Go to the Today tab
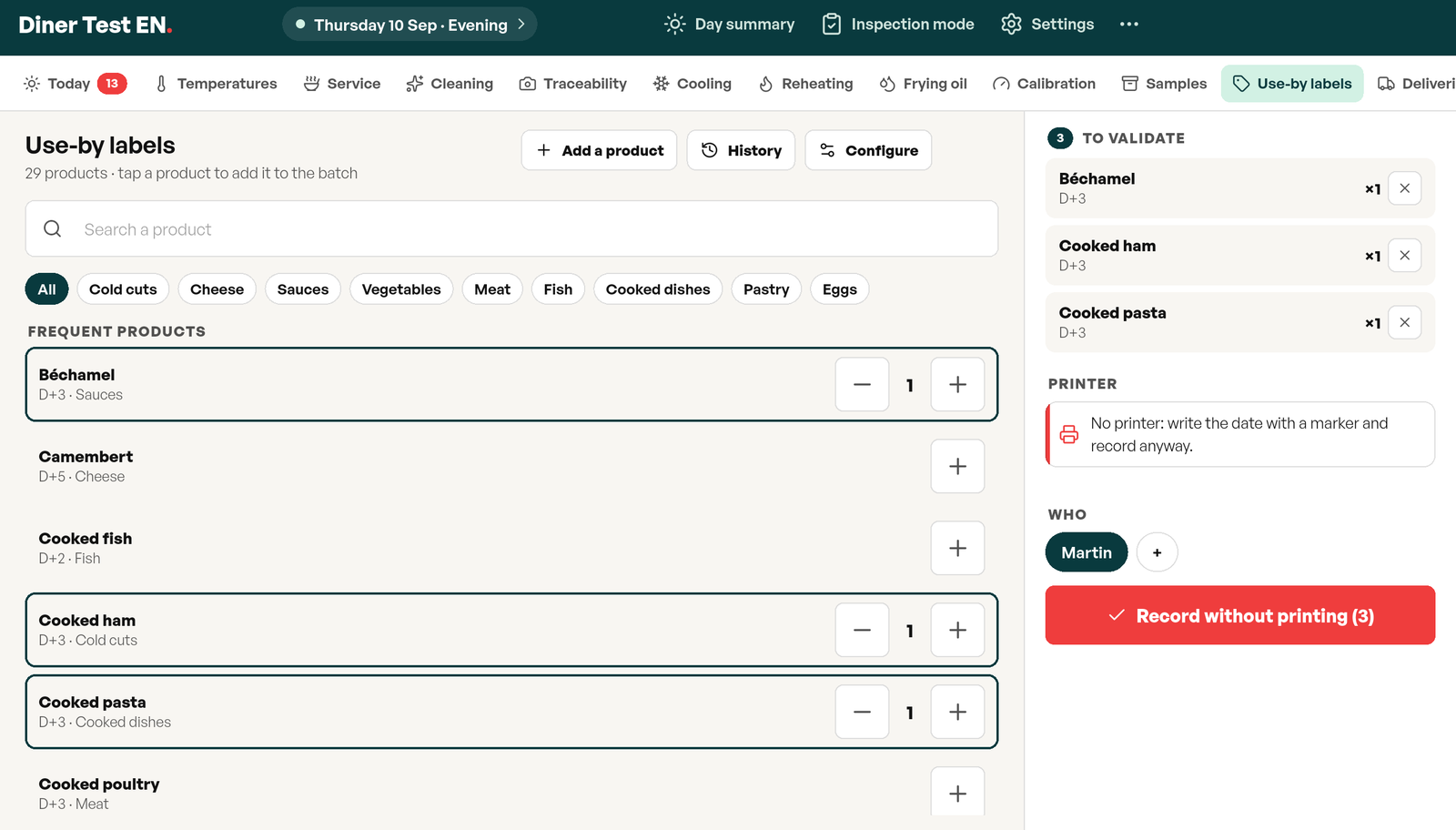 (x=75, y=84)
